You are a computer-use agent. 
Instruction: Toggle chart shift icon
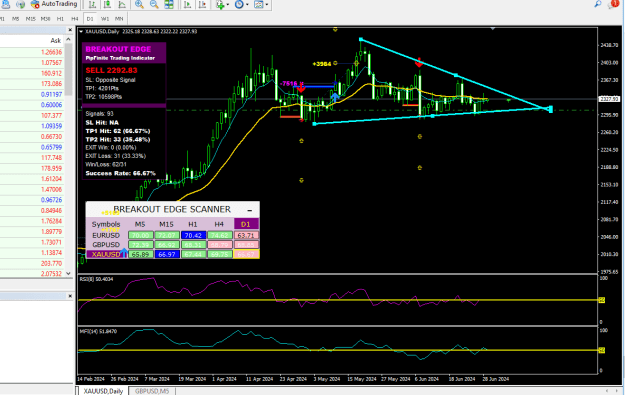tap(202, 4)
